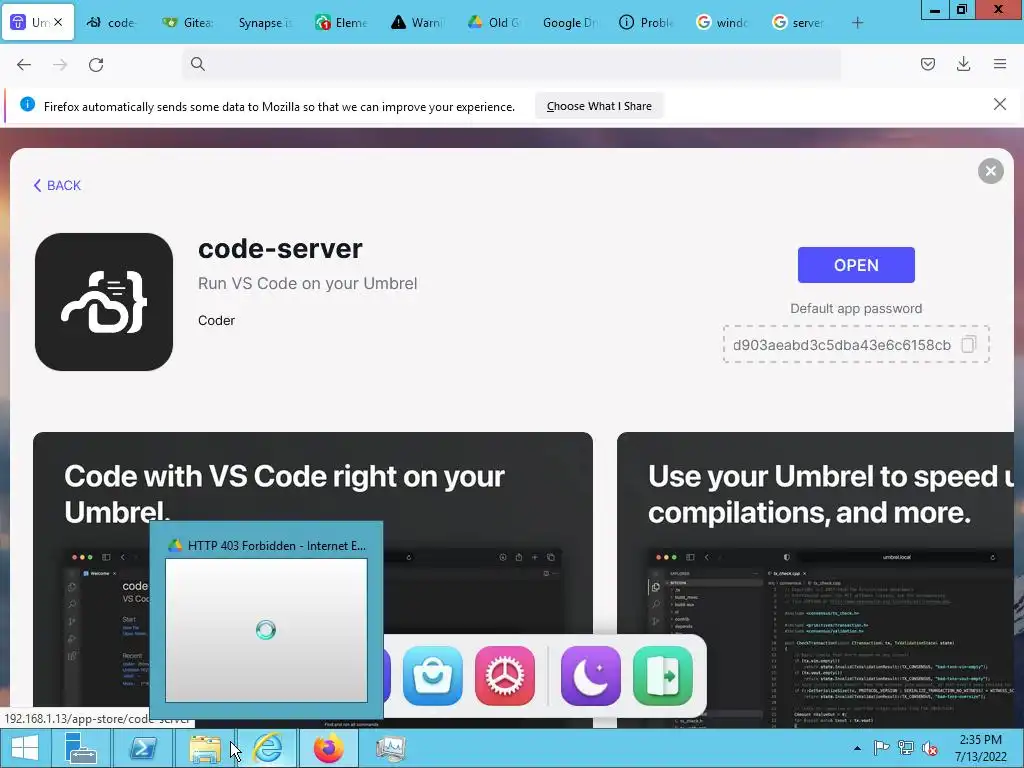
Task: Open Server Manager from taskbar
Action: 81,748
